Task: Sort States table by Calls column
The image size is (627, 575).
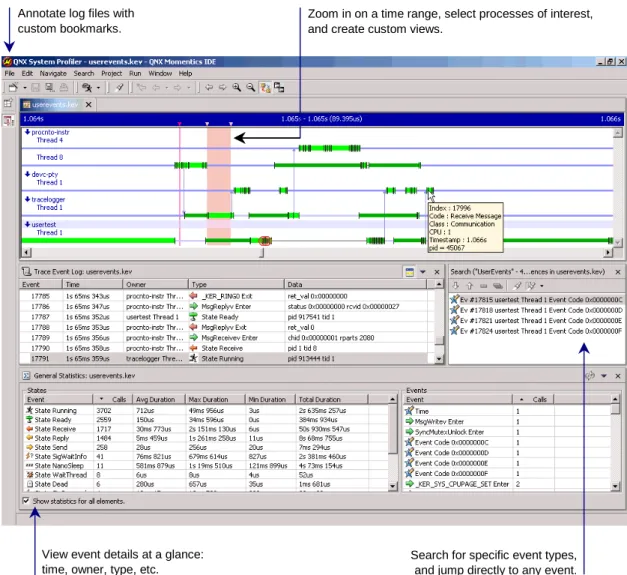Action: (113, 399)
